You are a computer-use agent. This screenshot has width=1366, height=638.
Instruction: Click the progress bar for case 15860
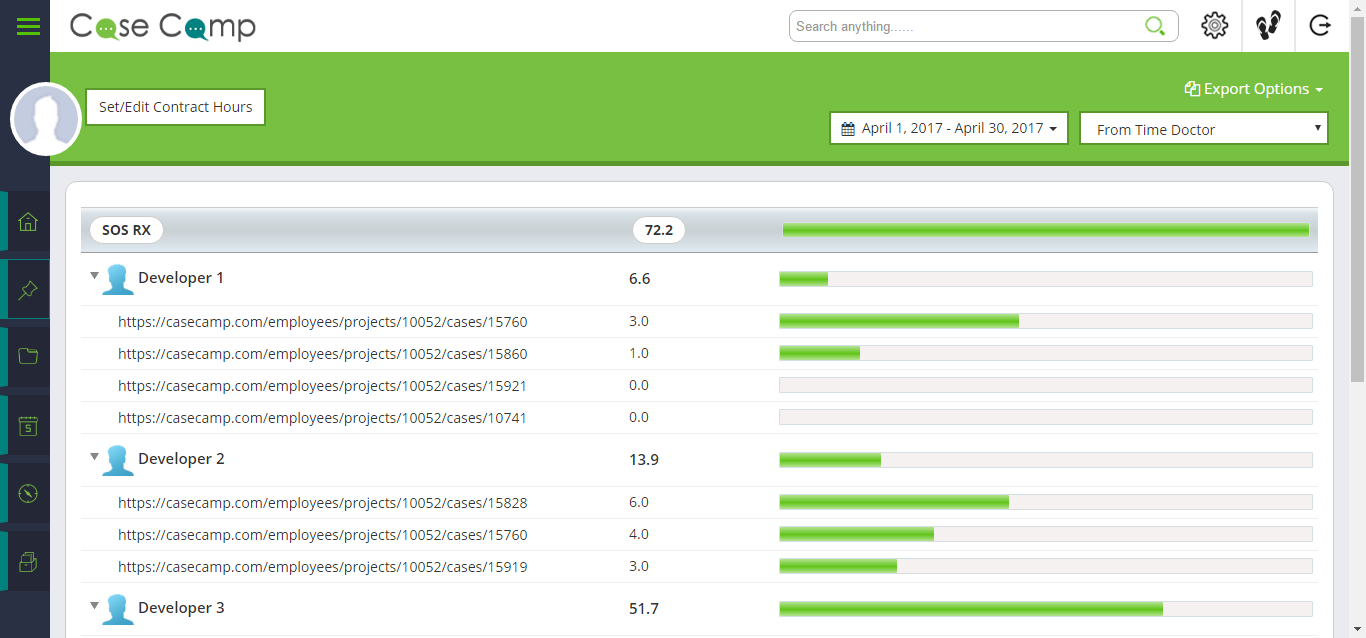[x=1046, y=353]
